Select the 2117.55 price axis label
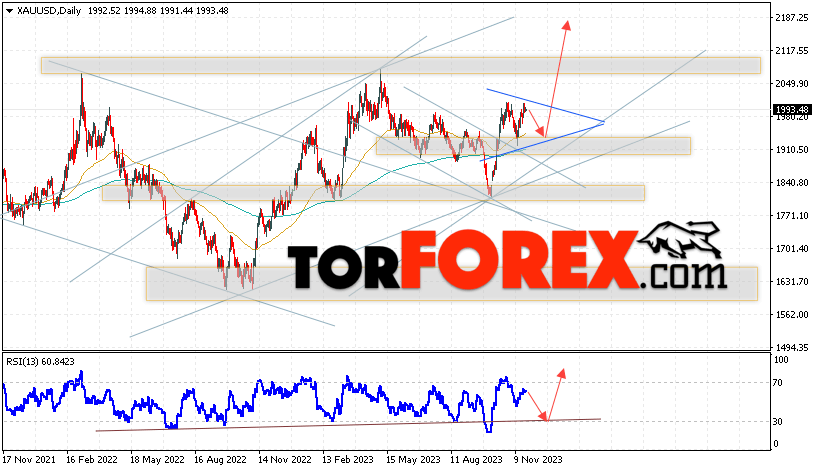 [792, 50]
